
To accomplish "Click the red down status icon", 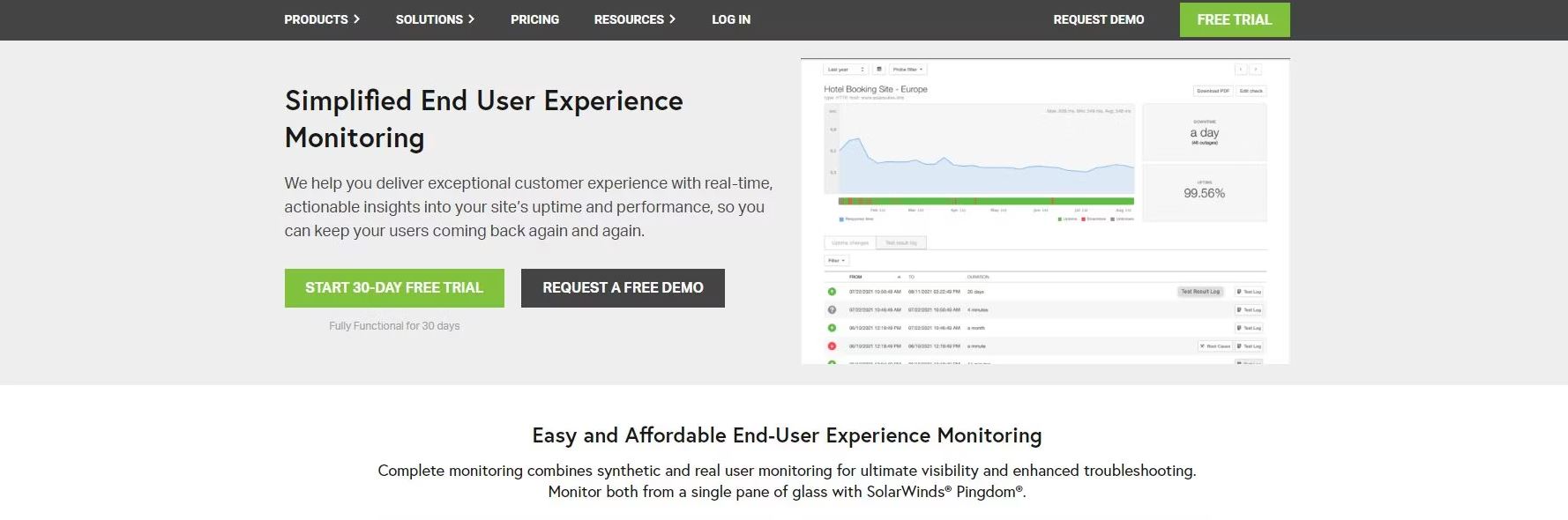I will click(832, 345).
